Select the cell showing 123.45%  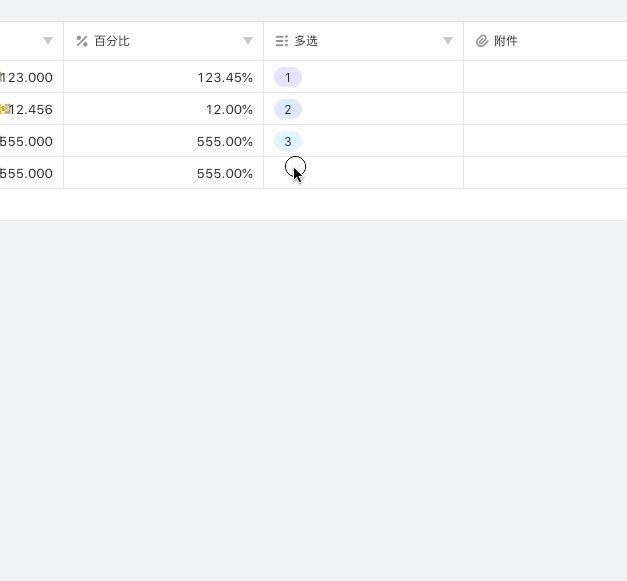164,77
